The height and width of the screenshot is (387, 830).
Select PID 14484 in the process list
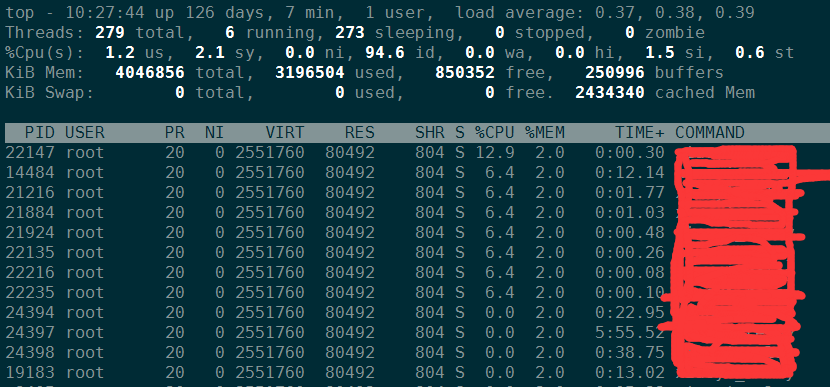30,173
